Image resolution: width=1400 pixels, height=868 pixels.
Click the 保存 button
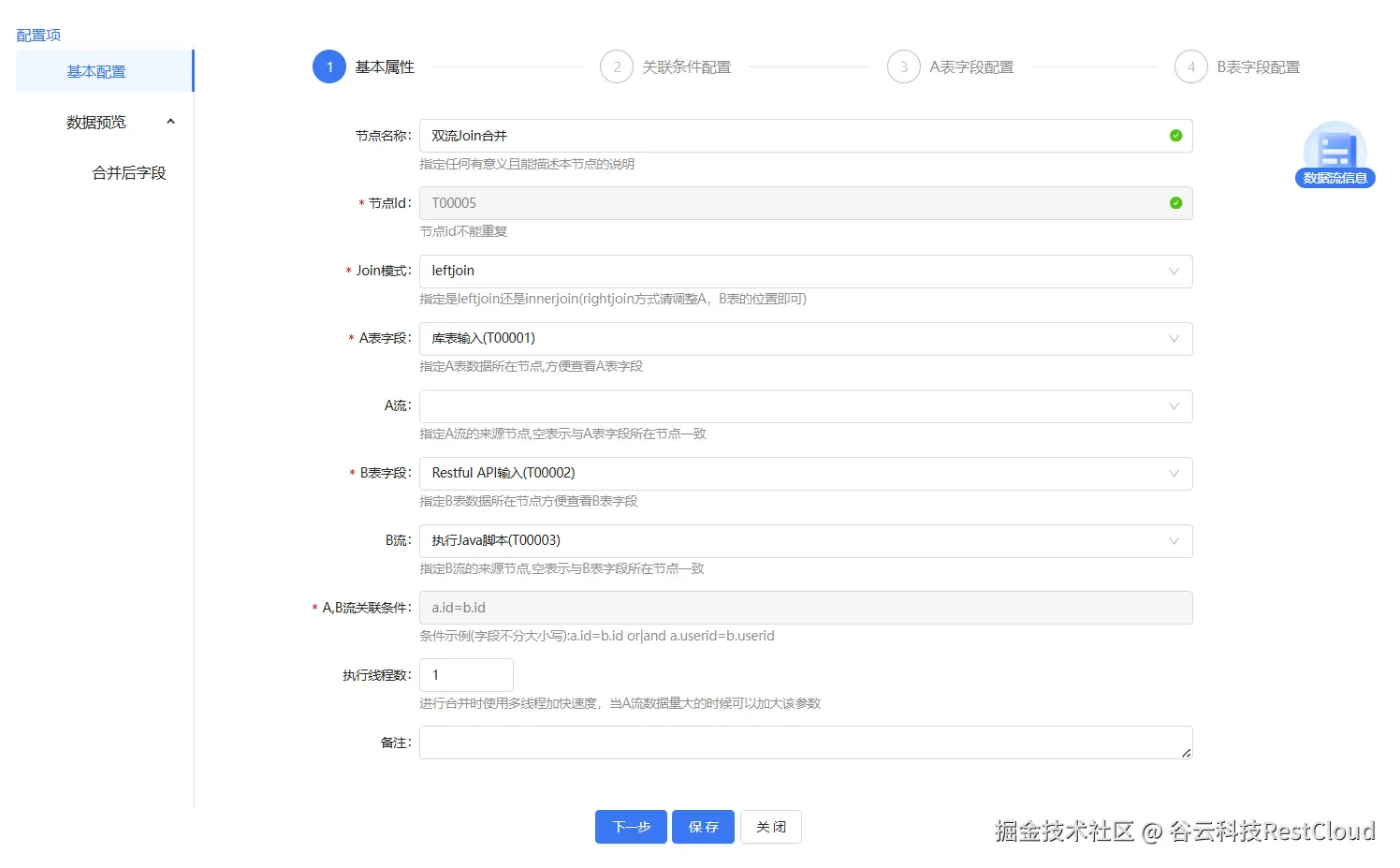point(703,827)
